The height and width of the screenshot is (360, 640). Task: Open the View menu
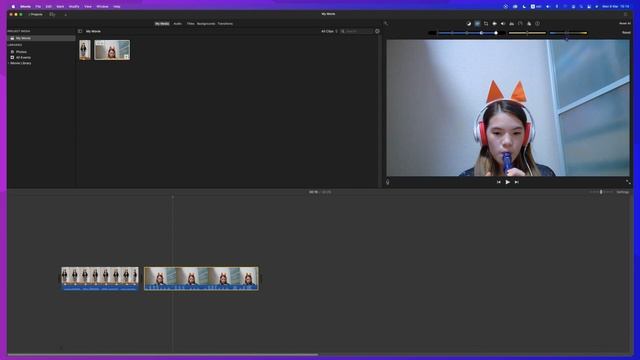click(88, 7)
